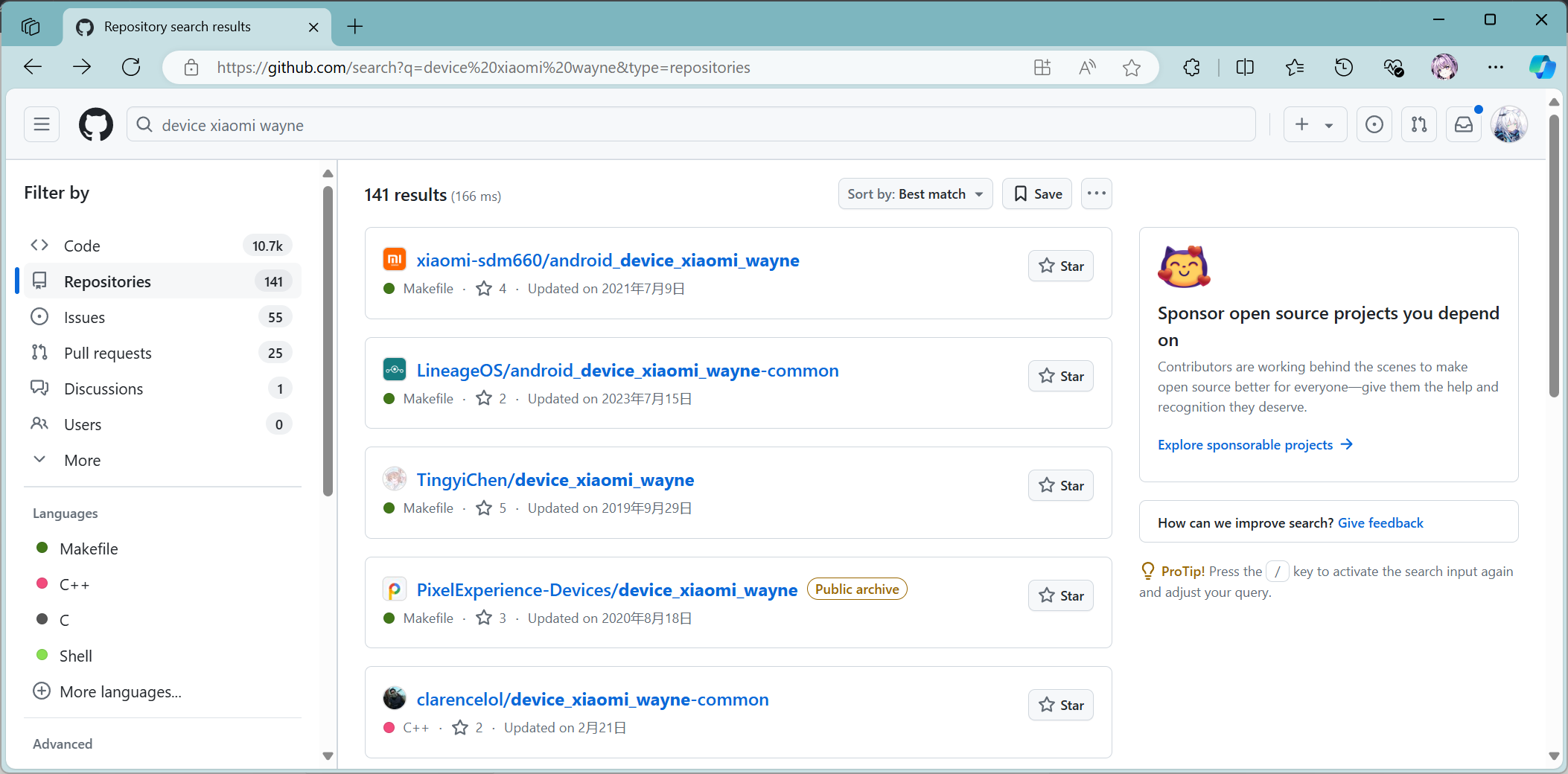The image size is (1568, 774).
Task: Open the tab actions menu icon
Action: [x=31, y=27]
